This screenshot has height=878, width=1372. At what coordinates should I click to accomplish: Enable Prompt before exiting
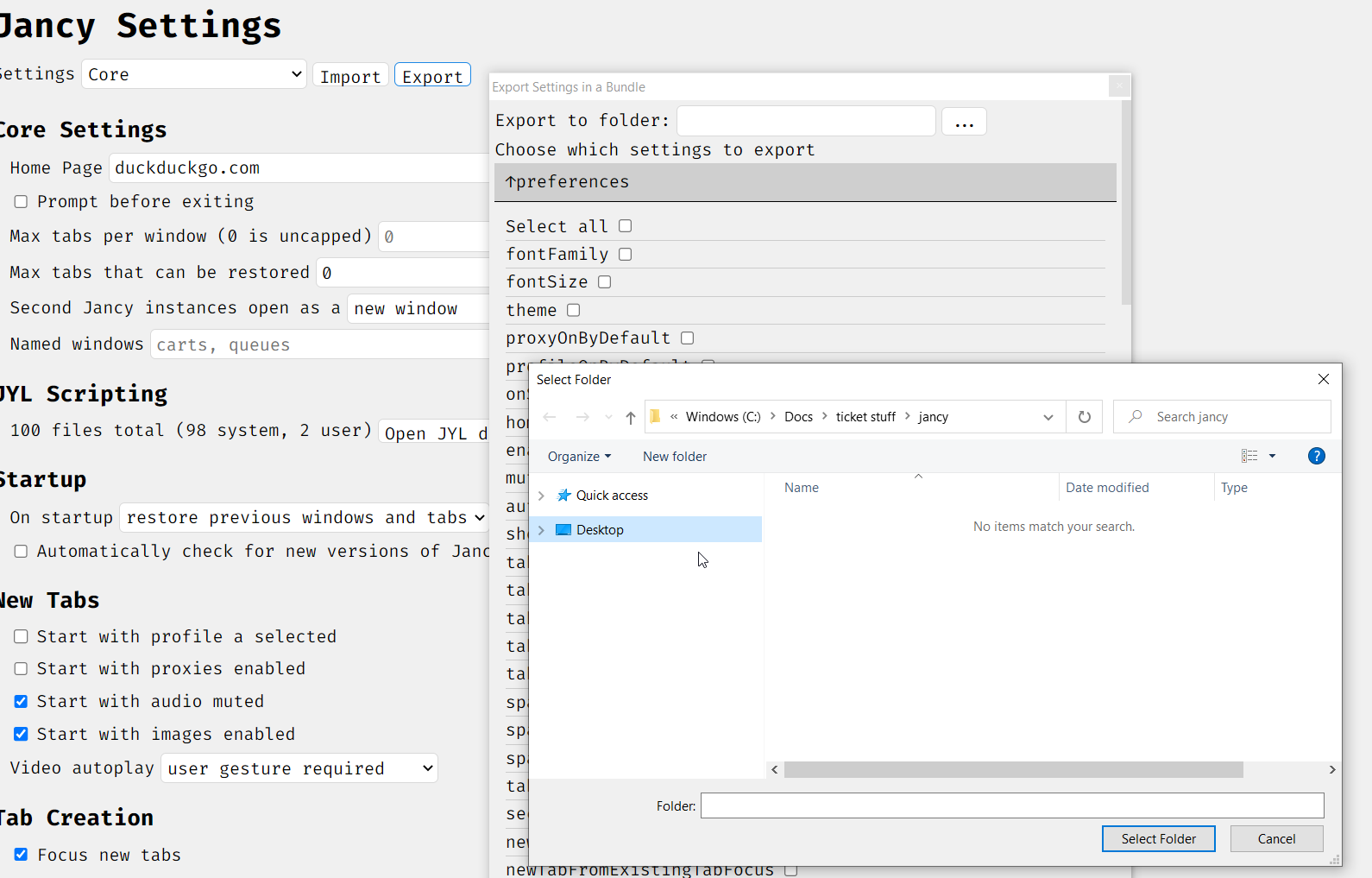pos(21,201)
